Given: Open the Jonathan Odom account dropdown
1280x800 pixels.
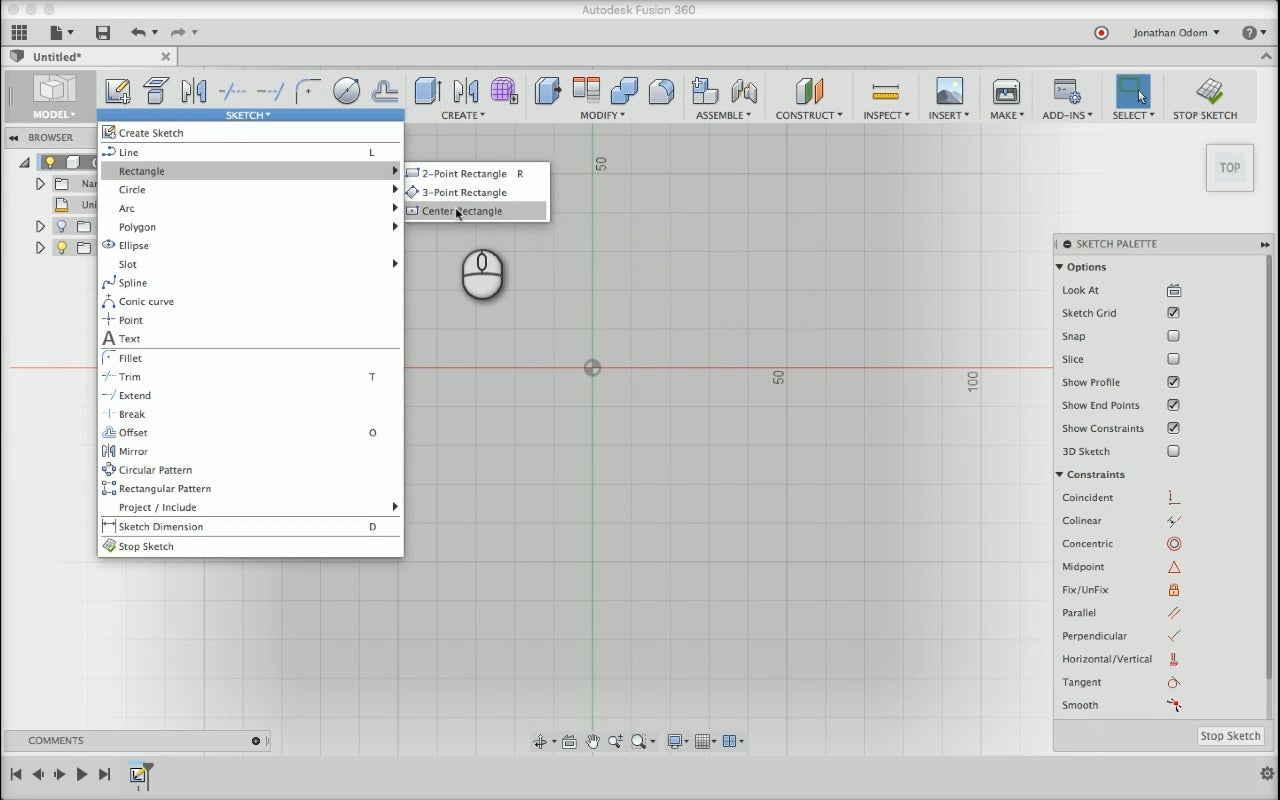Looking at the screenshot, I should [x=1176, y=33].
